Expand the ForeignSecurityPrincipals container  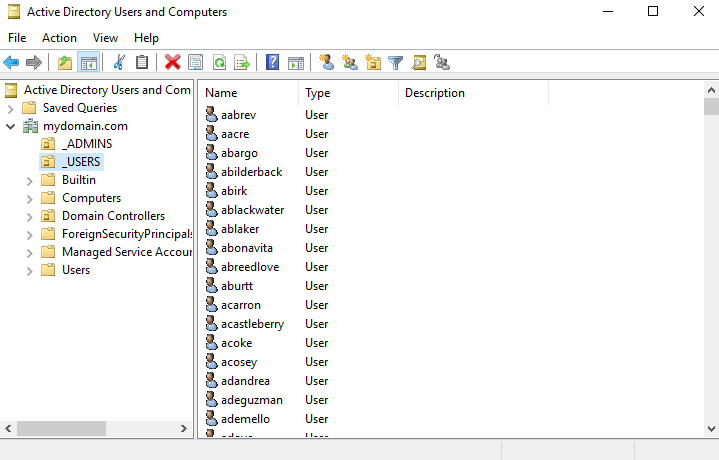click(x=30, y=235)
